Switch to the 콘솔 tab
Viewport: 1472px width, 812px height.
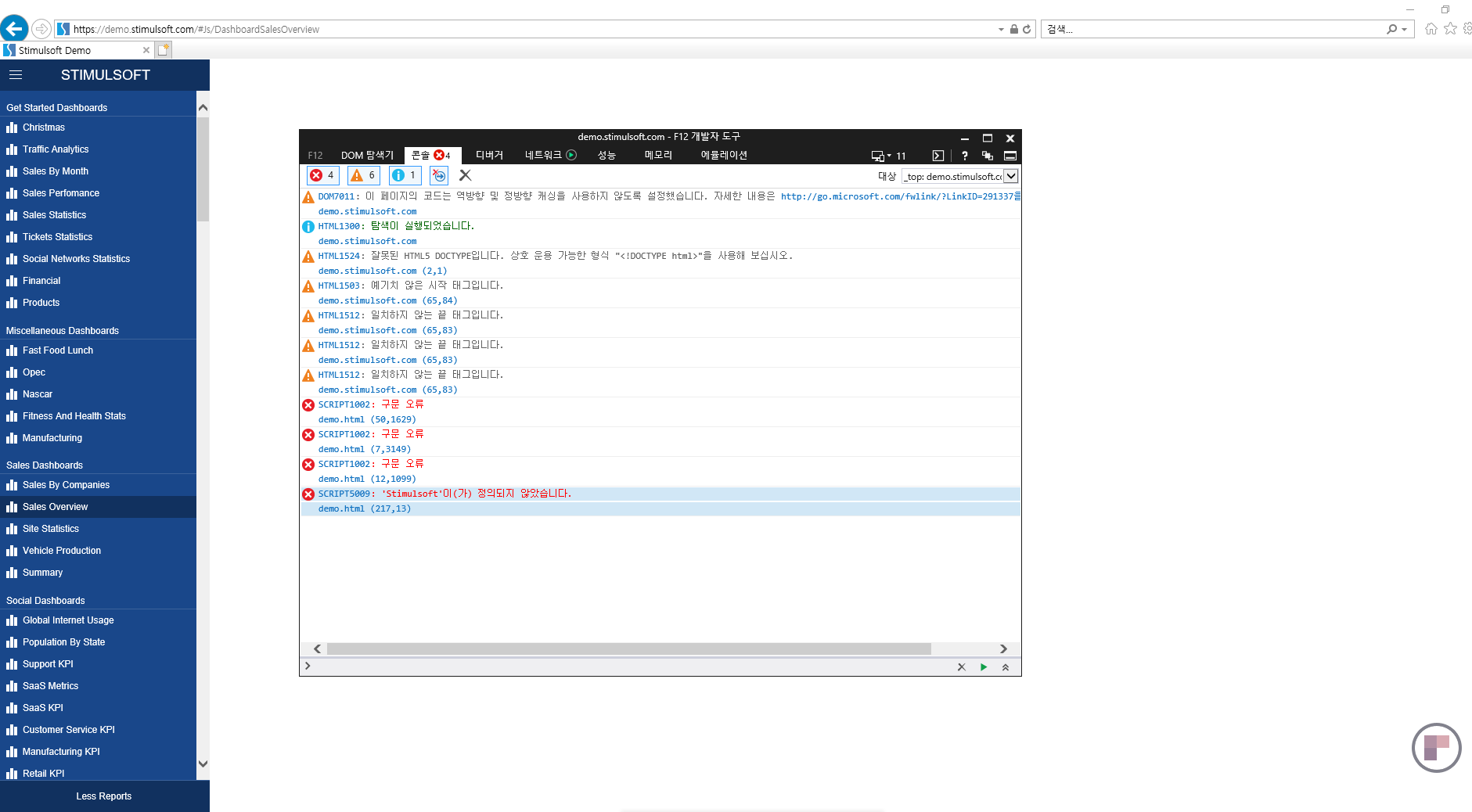click(432, 155)
